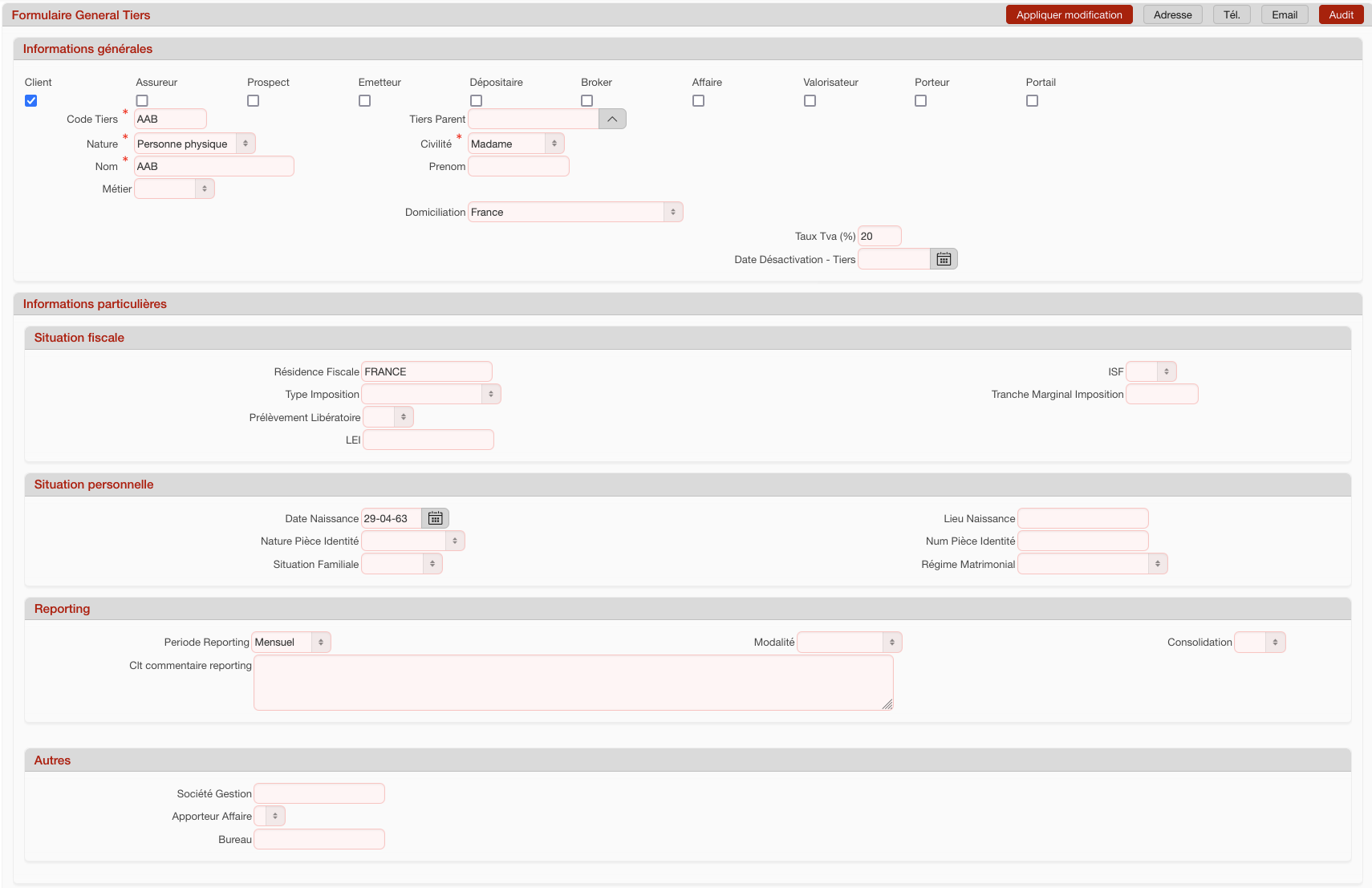Screen dimensions: 1372x888
Task: Click the Tél. button
Action: tap(1232, 14)
